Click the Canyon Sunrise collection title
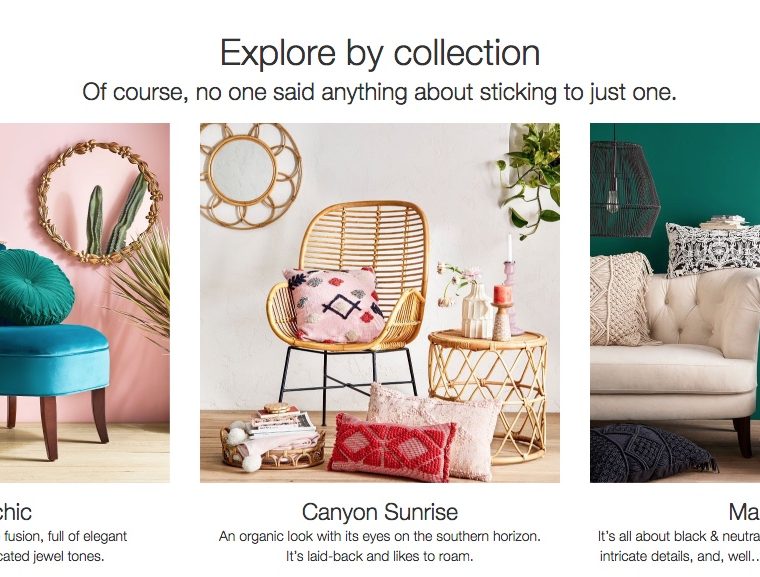Viewport: 760px width, 577px height. tap(380, 512)
